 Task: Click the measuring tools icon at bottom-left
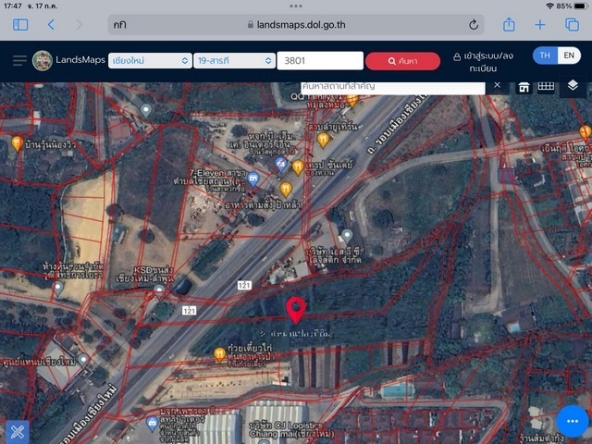pos(17,432)
